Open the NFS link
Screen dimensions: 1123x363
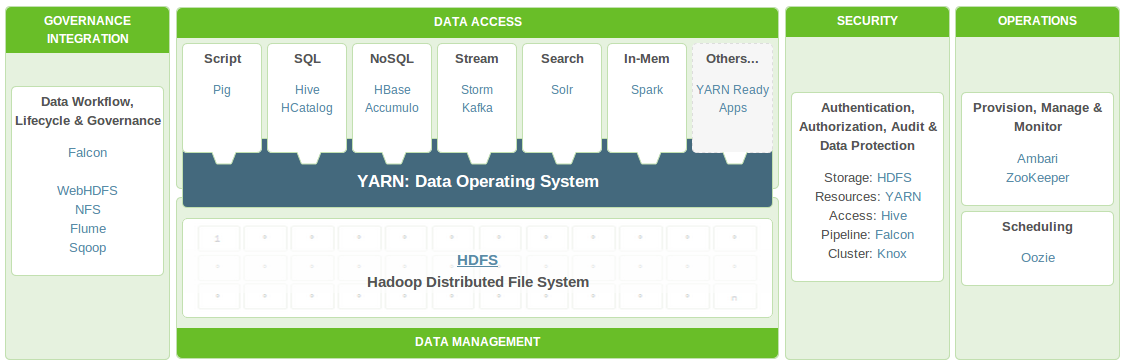pyautogui.click(x=87, y=210)
